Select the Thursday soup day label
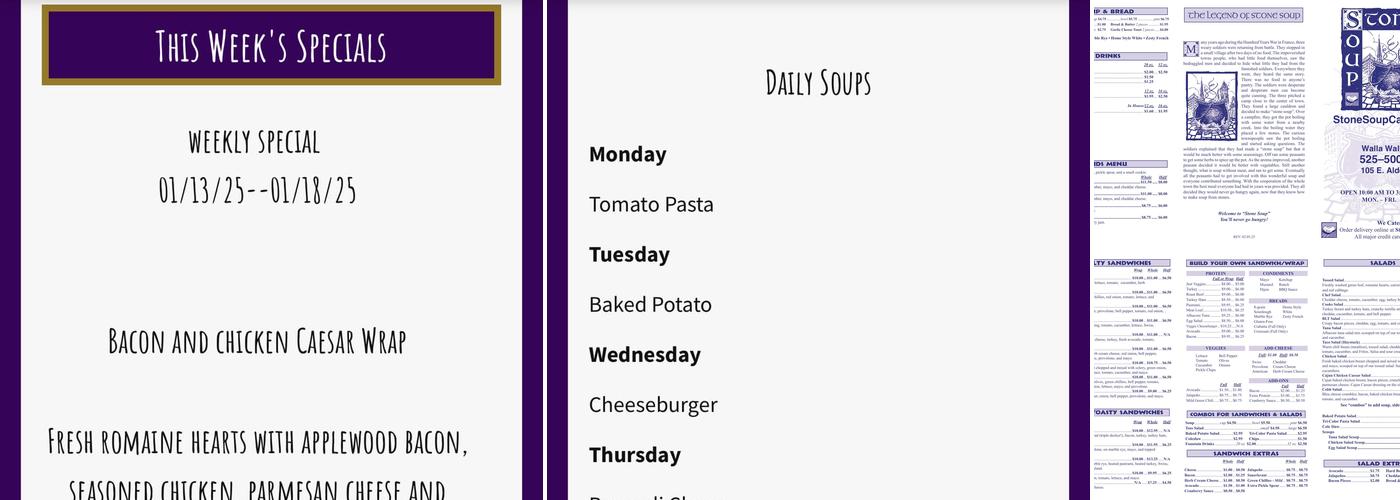 [x=634, y=454]
